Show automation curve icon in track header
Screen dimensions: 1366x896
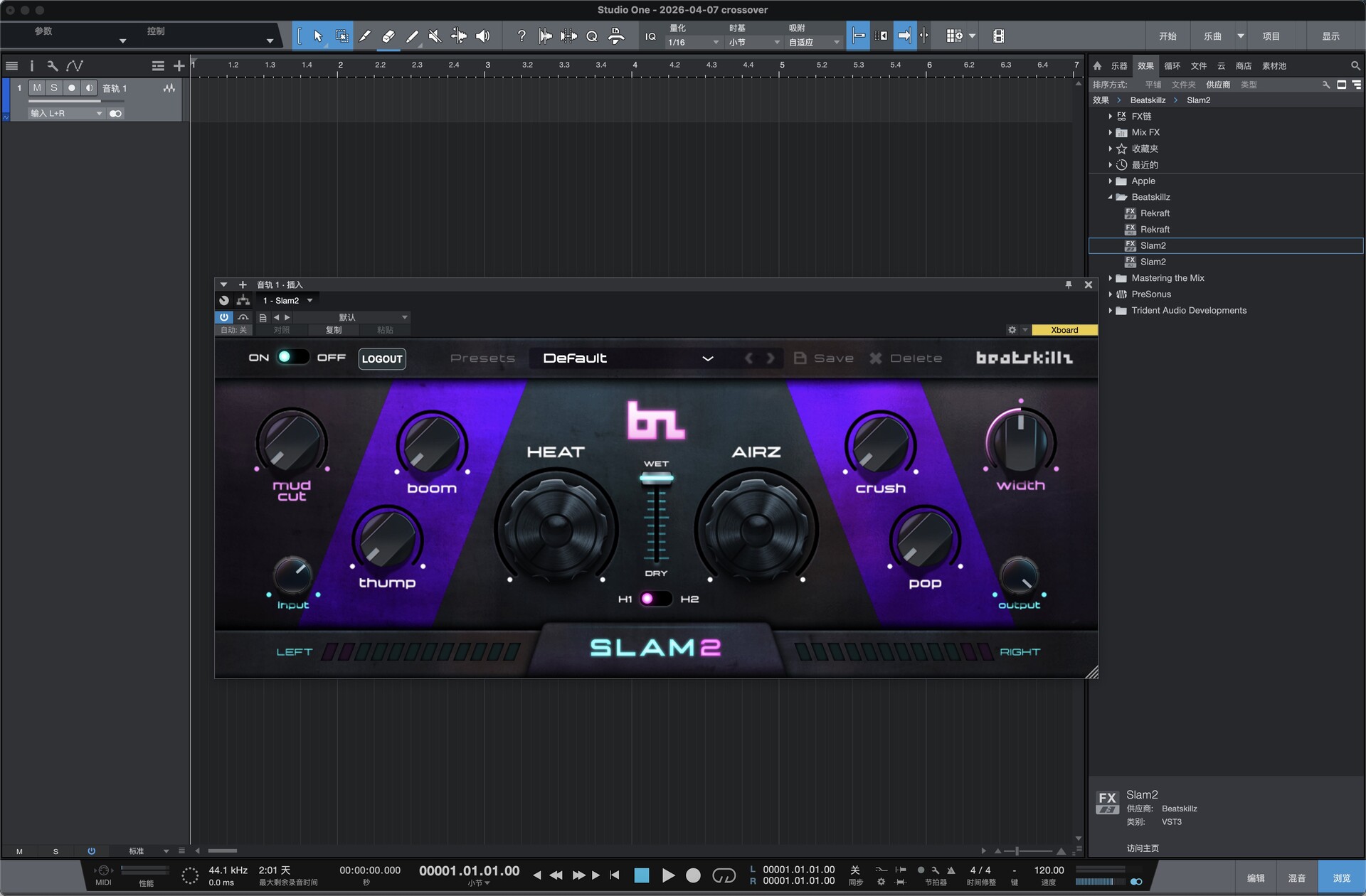point(75,66)
